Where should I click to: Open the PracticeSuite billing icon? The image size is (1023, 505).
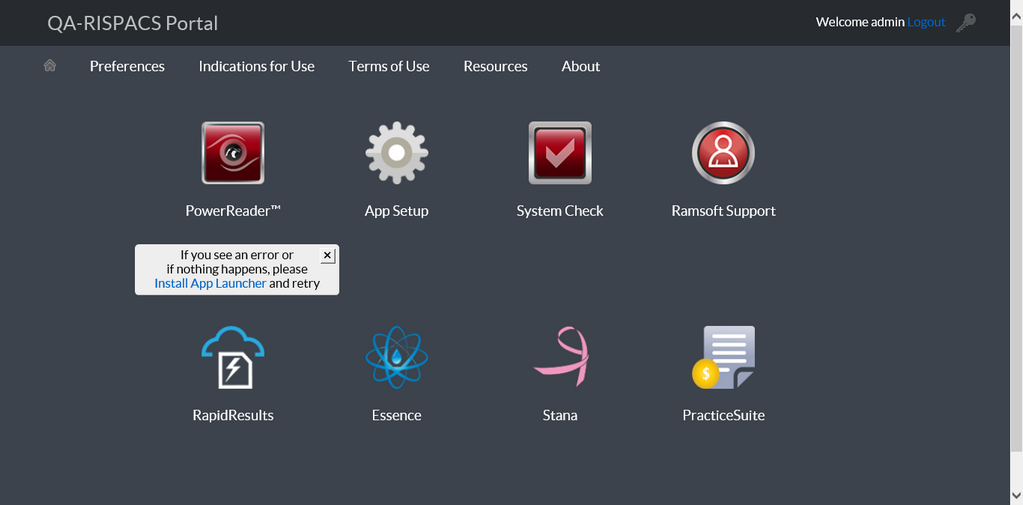723,357
